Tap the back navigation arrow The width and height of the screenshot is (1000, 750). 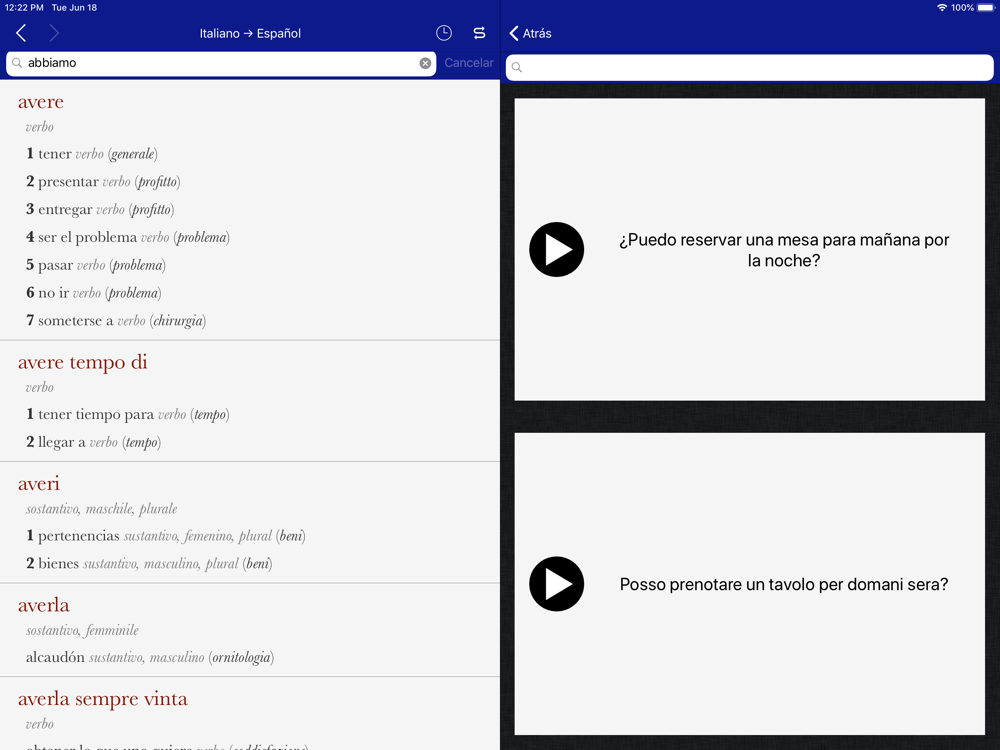point(21,33)
